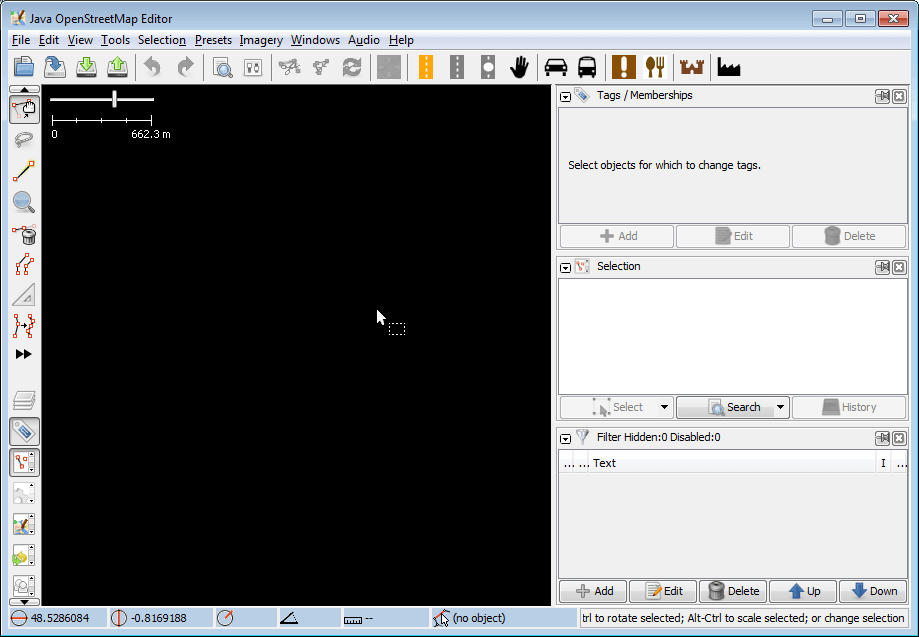Toggle the Layers panel button in sidebar
Screen dimensions: 919x637
coord(24,400)
